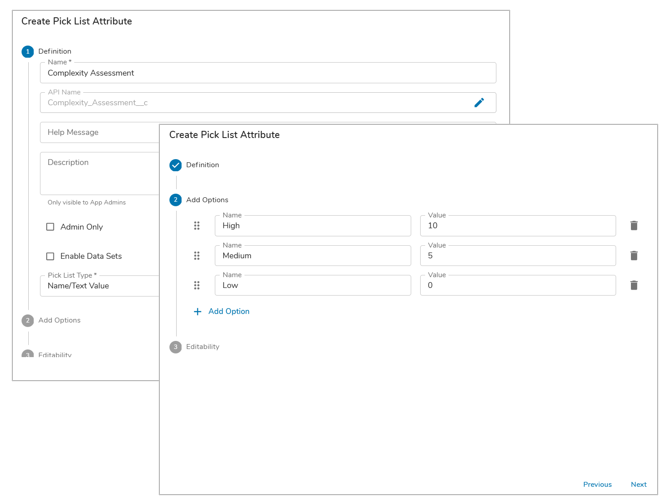Screen dimensions: 667x503
Task: Expand step 3 Editability in front dialog
Action: click(x=202, y=347)
